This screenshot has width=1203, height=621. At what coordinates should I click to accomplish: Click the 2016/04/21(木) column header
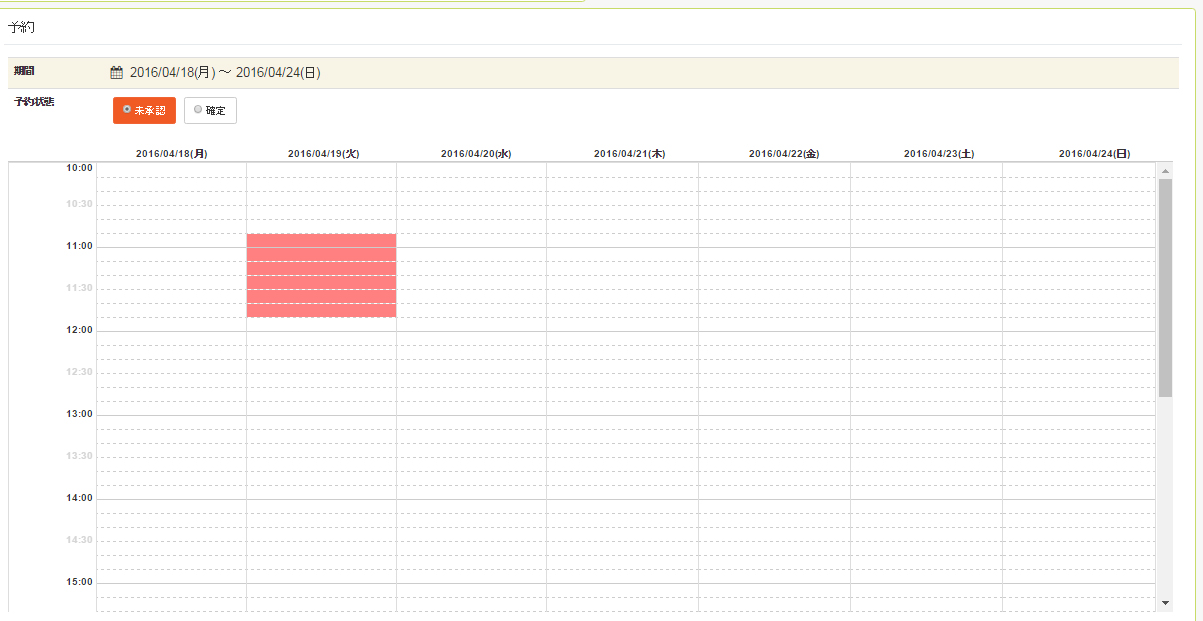pyautogui.click(x=629, y=154)
